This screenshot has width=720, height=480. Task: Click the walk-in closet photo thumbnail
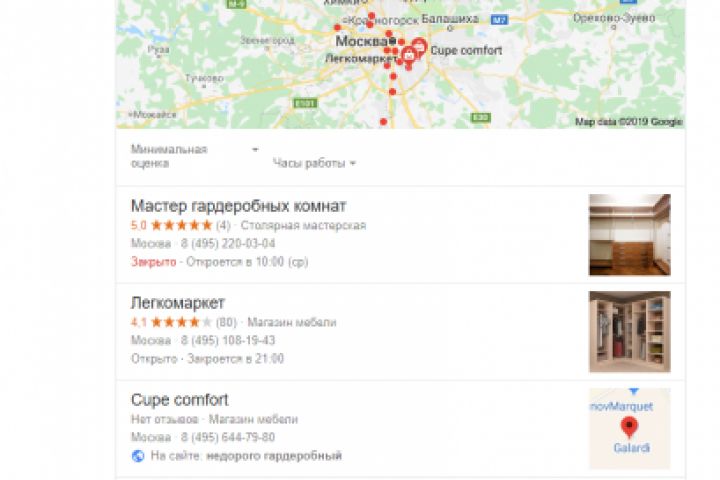point(630,235)
